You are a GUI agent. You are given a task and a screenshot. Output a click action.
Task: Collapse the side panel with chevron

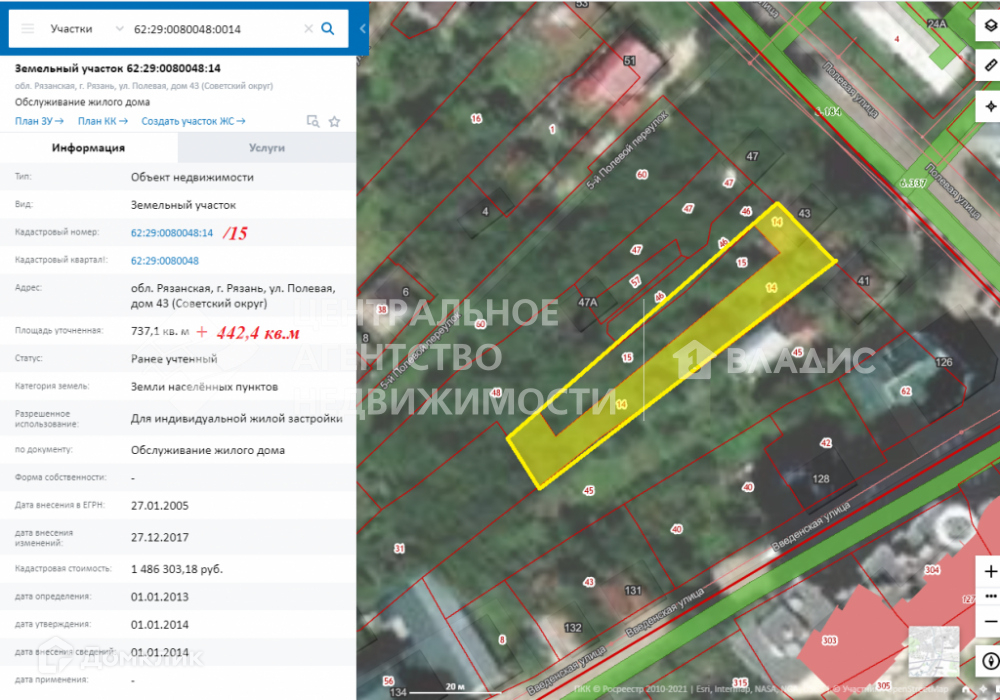tap(362, 29)
